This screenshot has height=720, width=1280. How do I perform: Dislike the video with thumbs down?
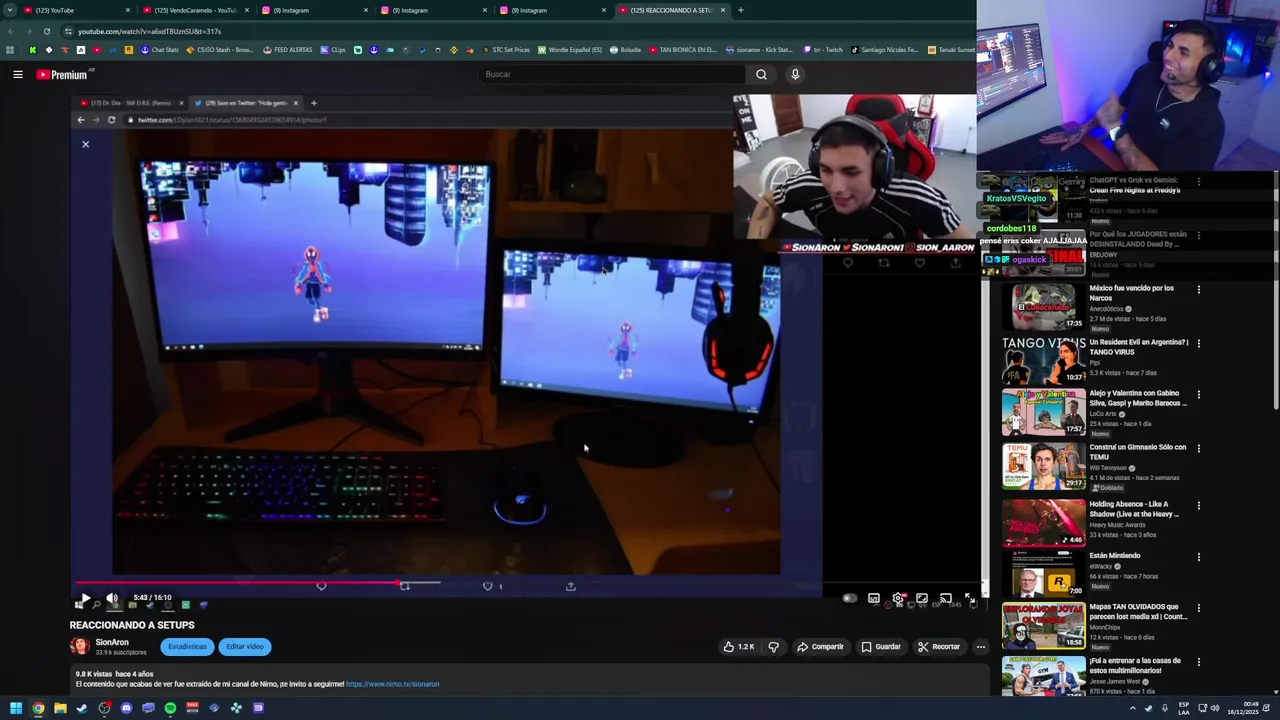click(773, 647)
